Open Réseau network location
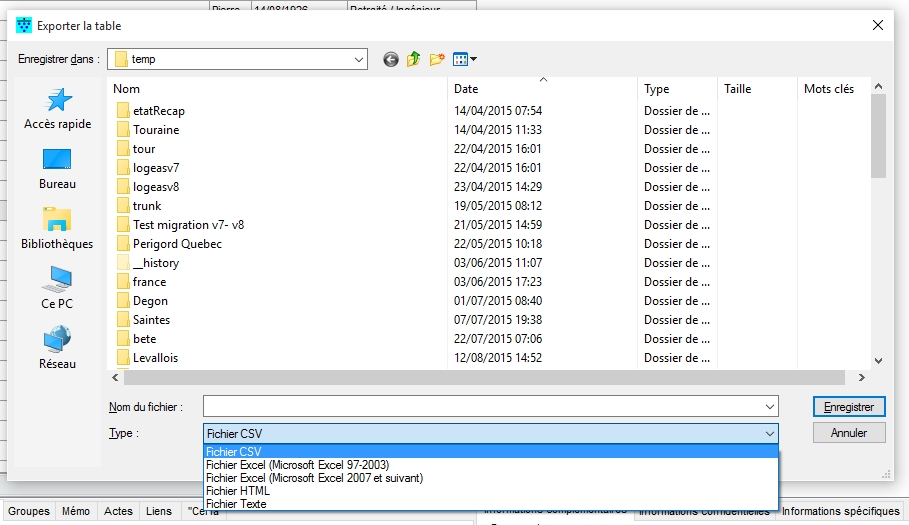Image resolution: width=909 pixels, height=525 pixels. pos(57,348)
